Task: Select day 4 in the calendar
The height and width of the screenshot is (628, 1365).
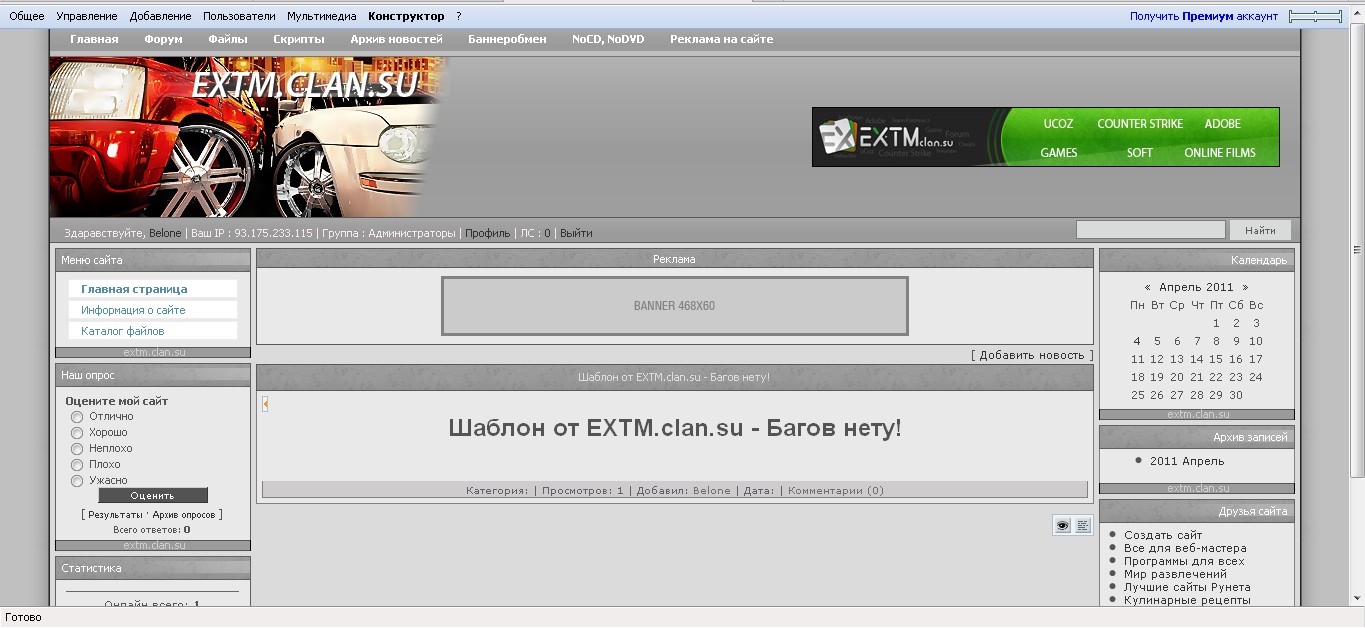Action: pyautogui.click(x=1137, y=341)
